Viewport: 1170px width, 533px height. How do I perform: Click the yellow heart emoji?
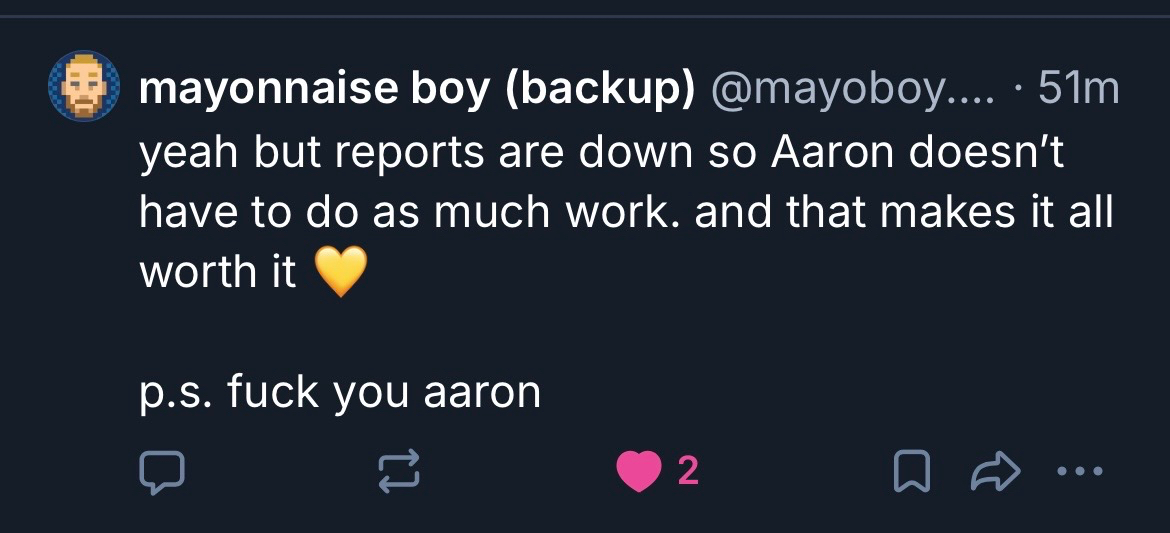point(341,272)
